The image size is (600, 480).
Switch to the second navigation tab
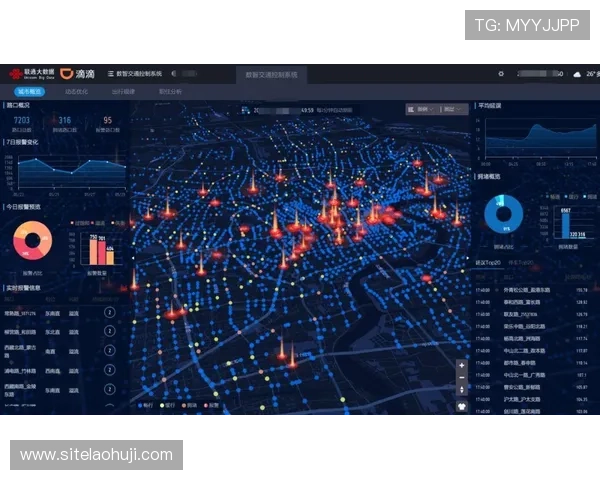(76, 91)
